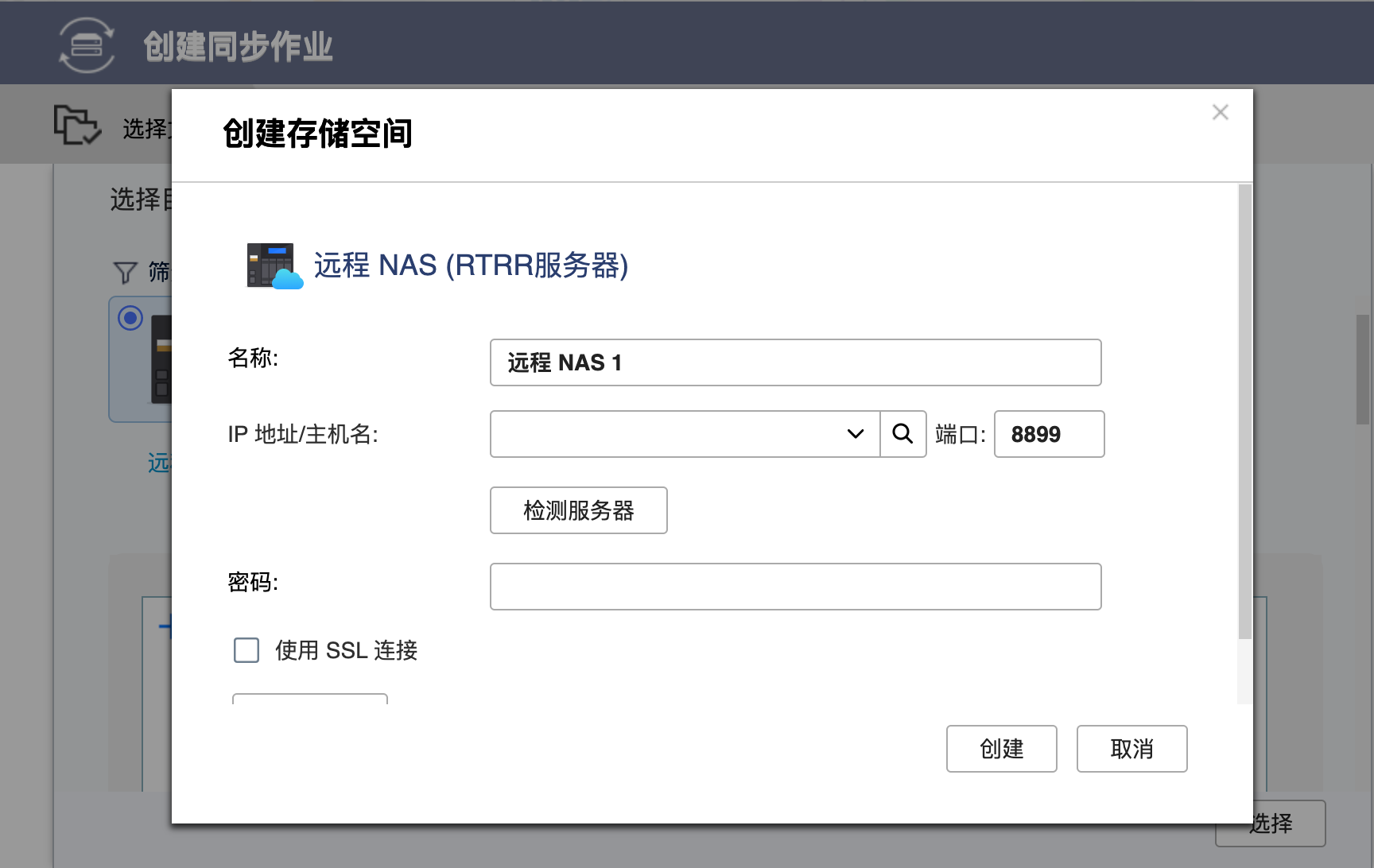Click the 密码 password field
Screen dimensions: 1374x868
pos(795,586)
